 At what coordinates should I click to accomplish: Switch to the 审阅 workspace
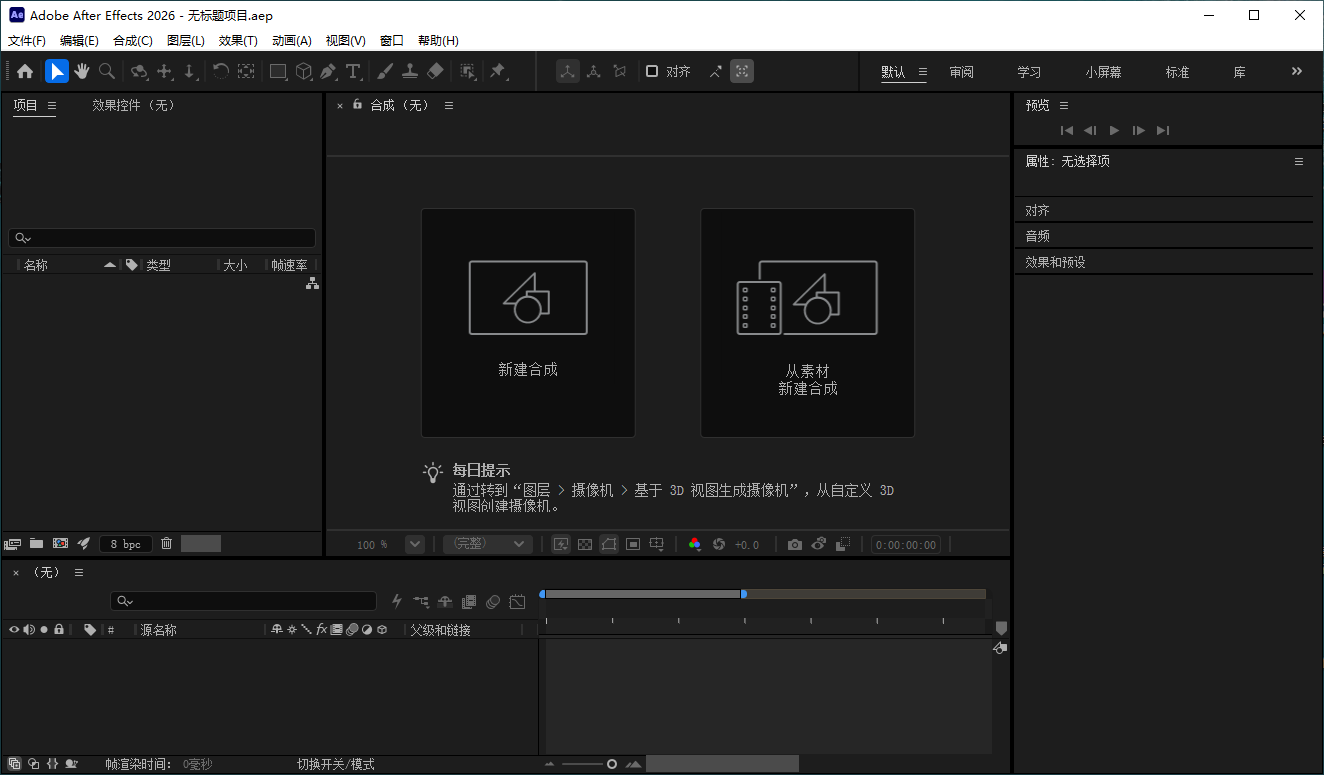[x=961, y=72]
